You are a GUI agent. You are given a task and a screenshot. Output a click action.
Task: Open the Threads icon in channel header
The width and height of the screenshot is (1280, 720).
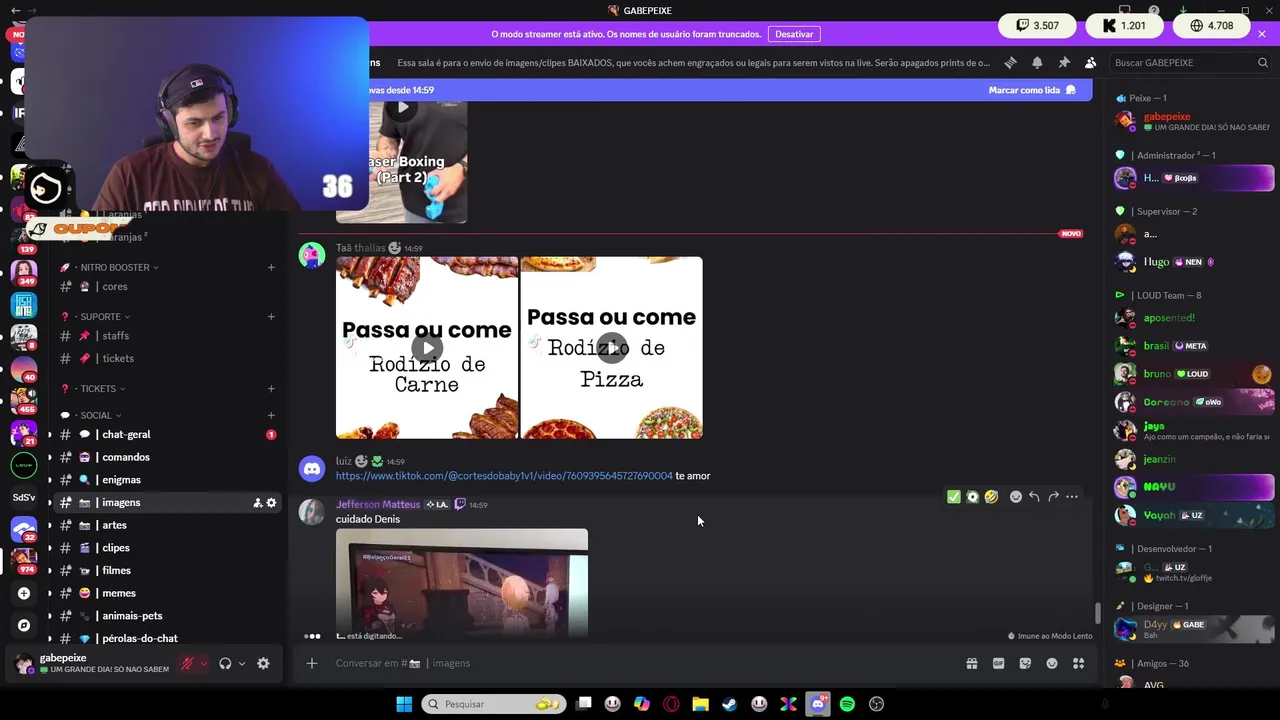(1010, 62)
